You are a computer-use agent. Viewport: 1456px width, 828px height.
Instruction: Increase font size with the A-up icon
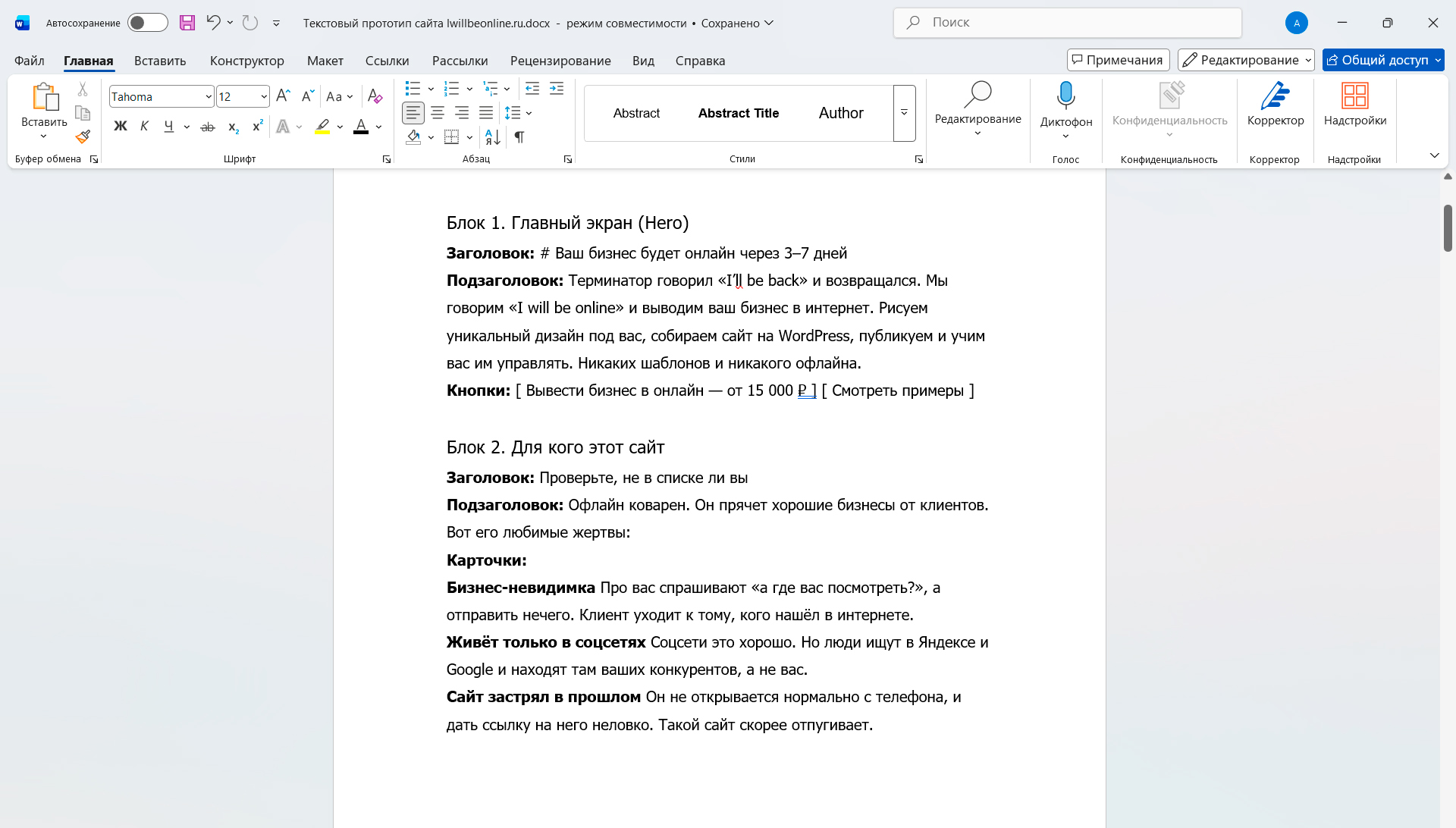click(x=283, y=96)
